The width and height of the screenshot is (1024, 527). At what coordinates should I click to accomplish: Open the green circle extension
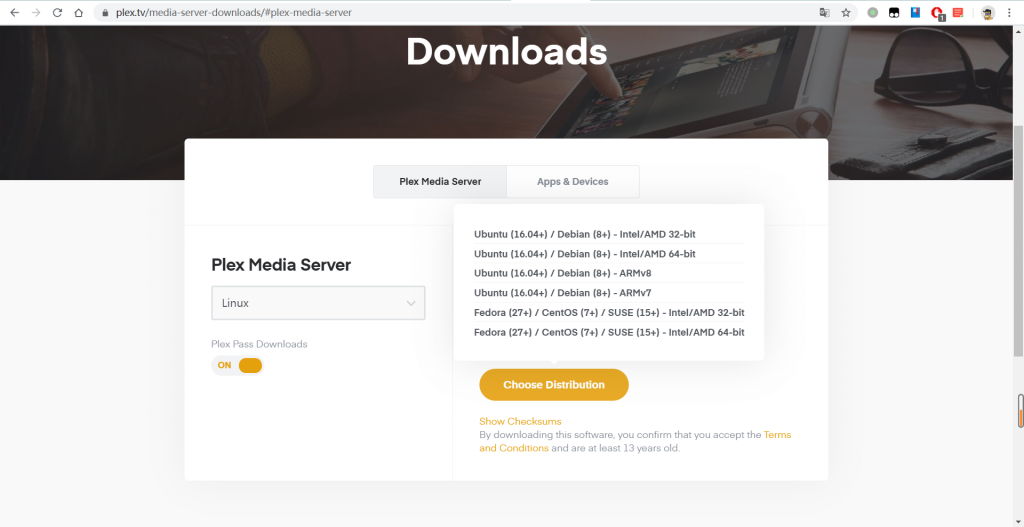pos(872,12)
